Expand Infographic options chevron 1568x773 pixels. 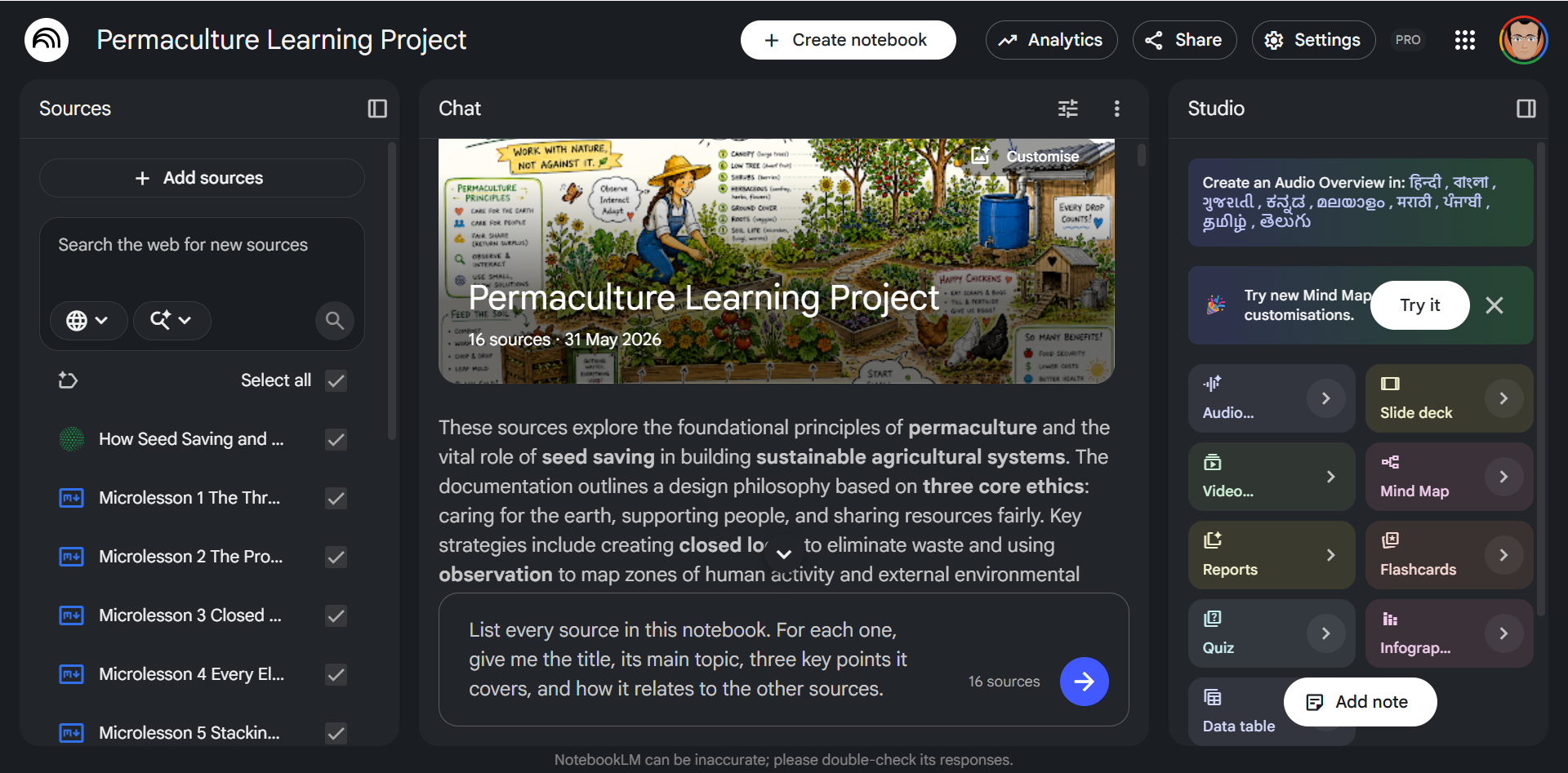click(1503, 633)
